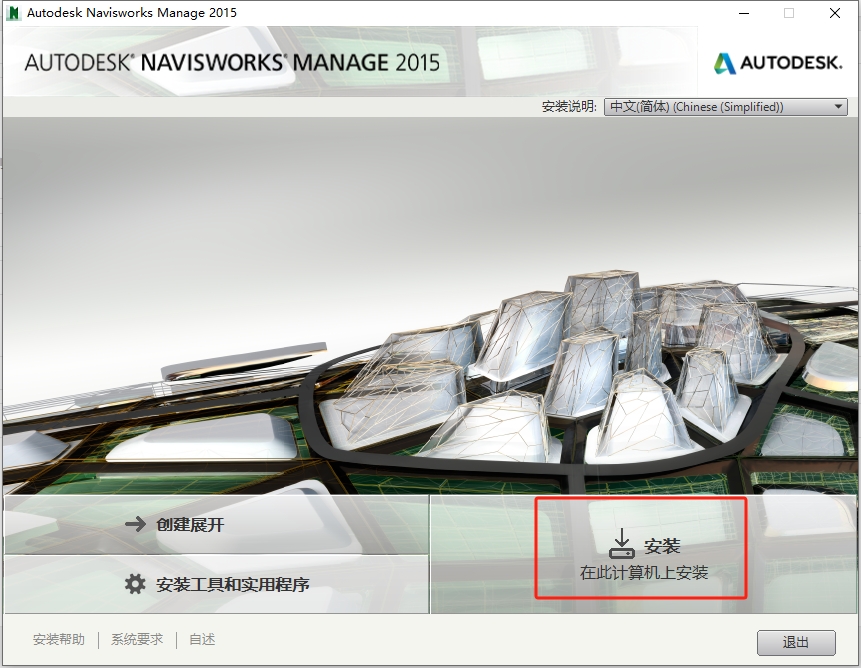
Task: Click the download icon beside 安装
Action: click(x=622, y=543)
